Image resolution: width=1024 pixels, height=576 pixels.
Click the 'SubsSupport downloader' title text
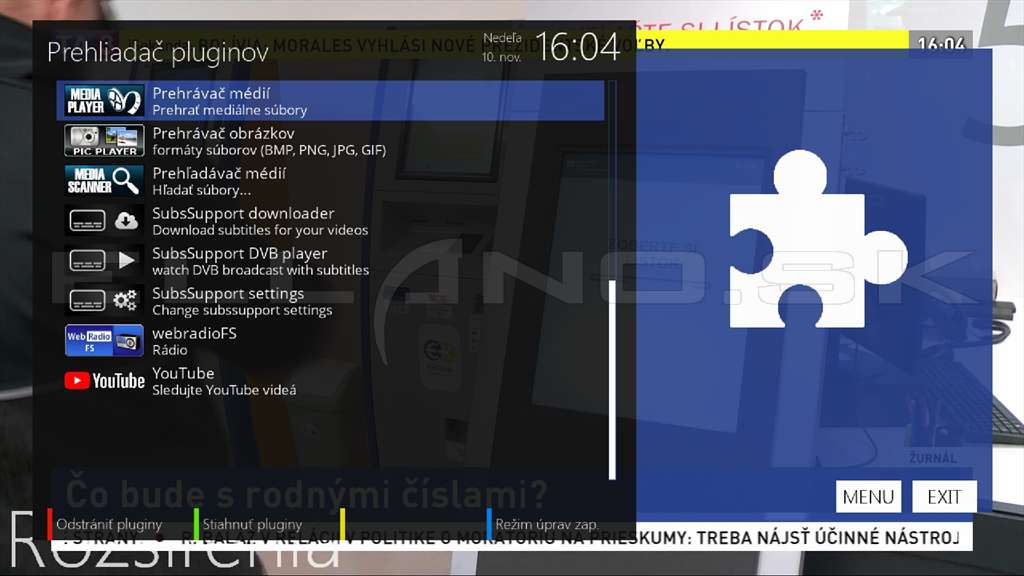[243, 214]
